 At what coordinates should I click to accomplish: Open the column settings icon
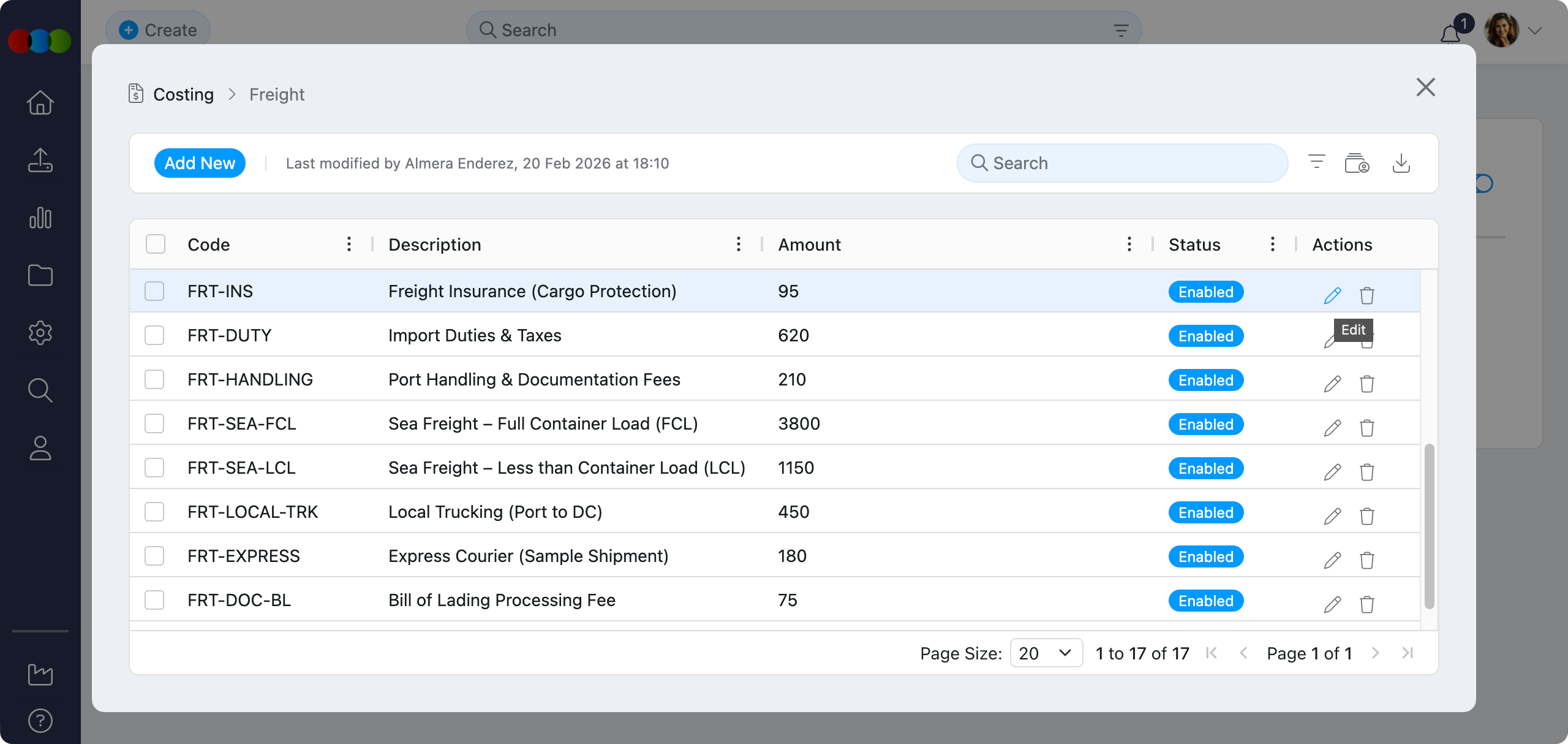point(1356,164)
